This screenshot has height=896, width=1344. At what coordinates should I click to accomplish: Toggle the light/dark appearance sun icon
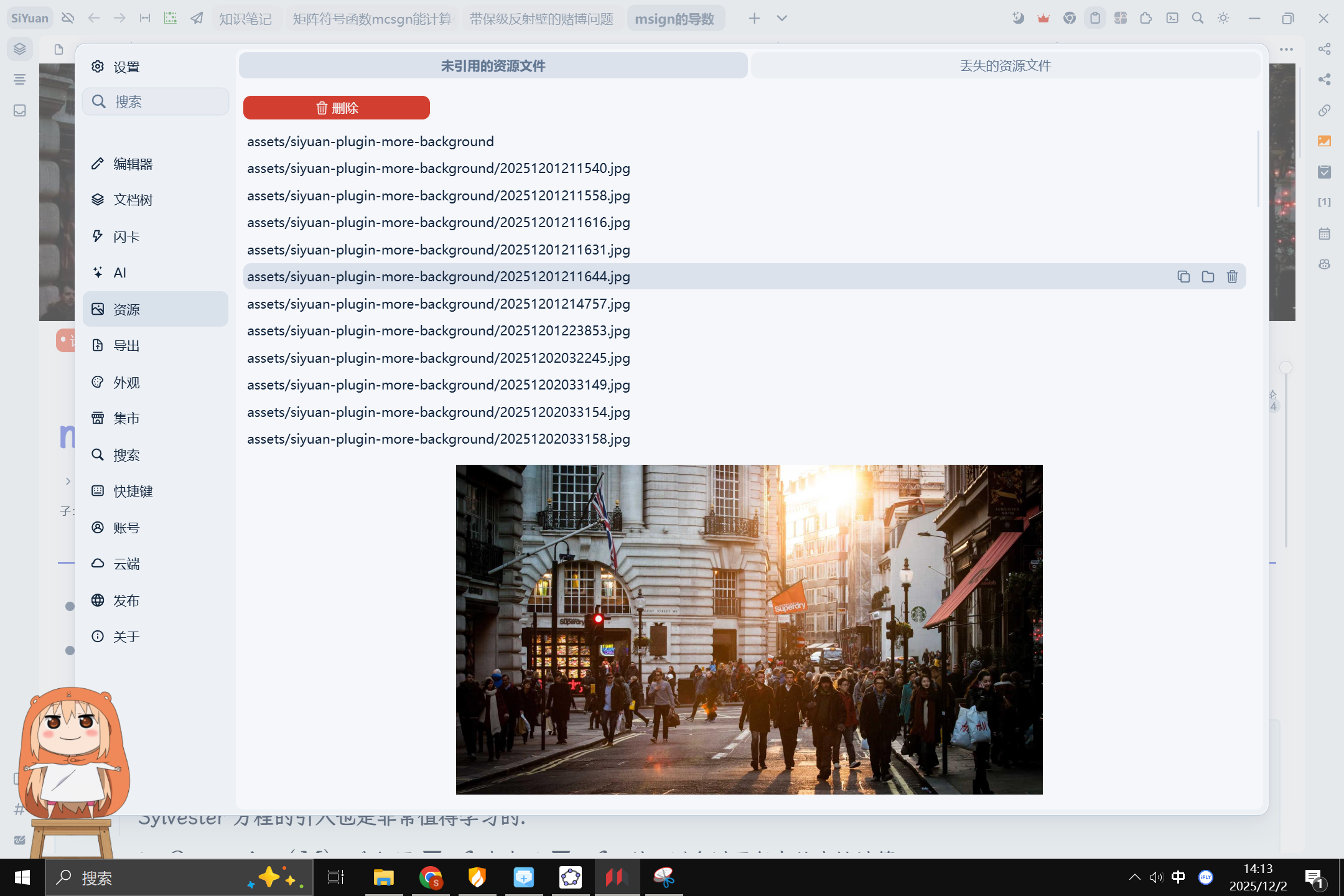click(x=1223, y=18)
